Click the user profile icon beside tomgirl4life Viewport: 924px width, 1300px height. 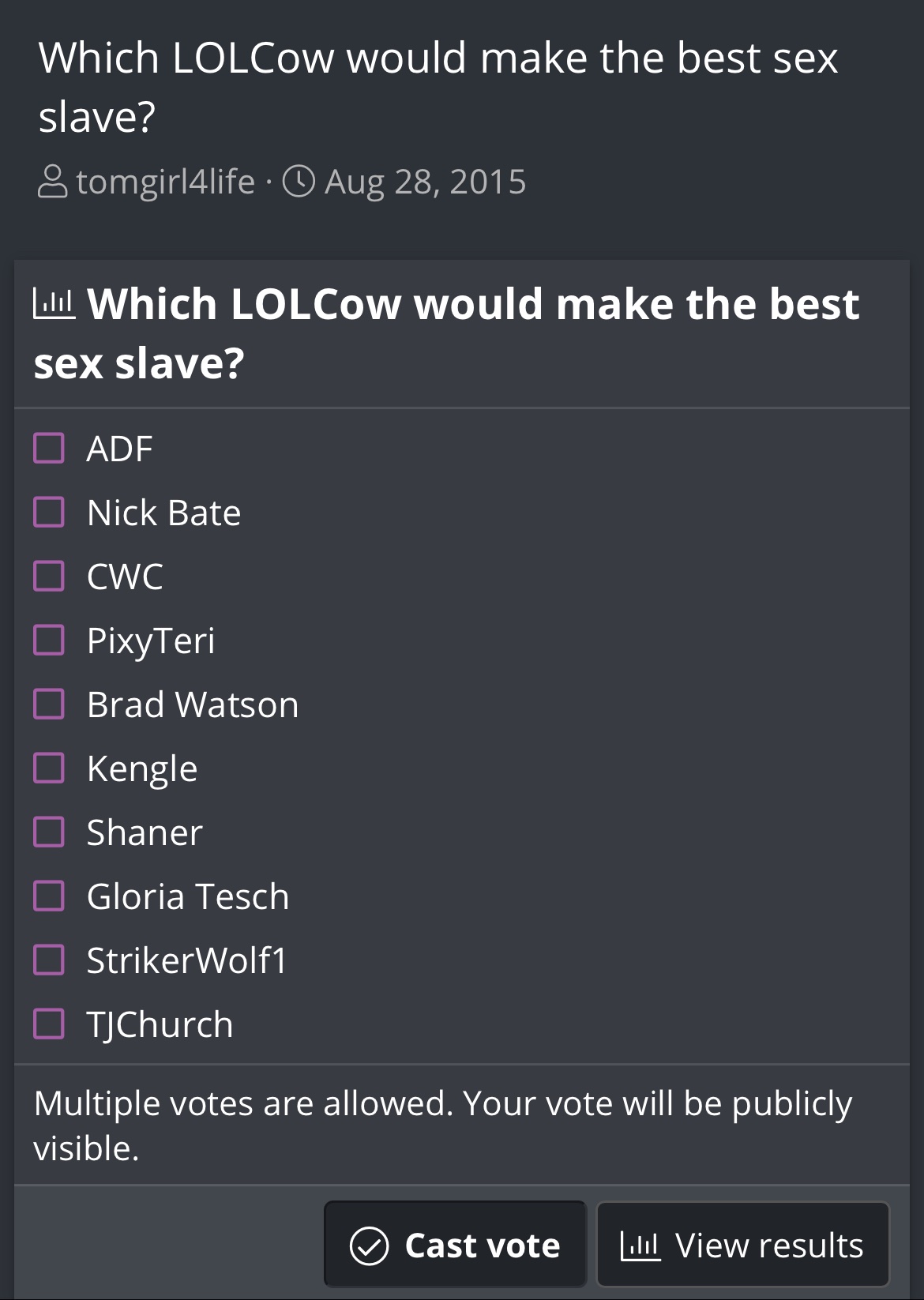[x=53, y=182]
